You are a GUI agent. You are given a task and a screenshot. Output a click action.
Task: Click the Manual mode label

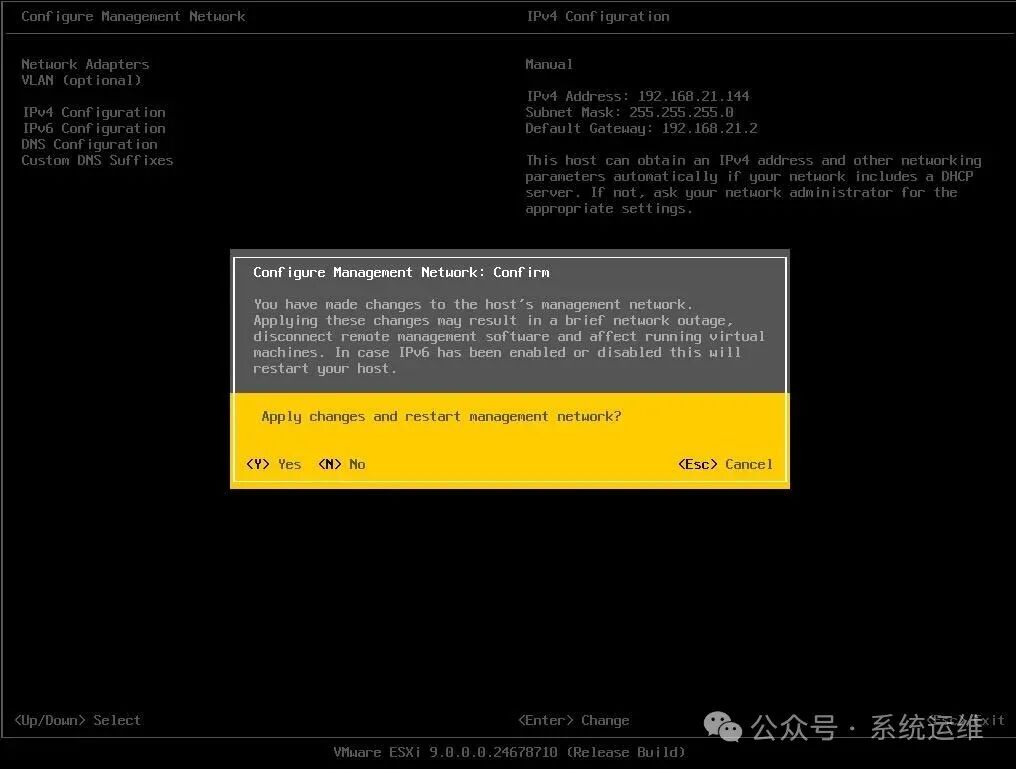(x=549, y=64)
